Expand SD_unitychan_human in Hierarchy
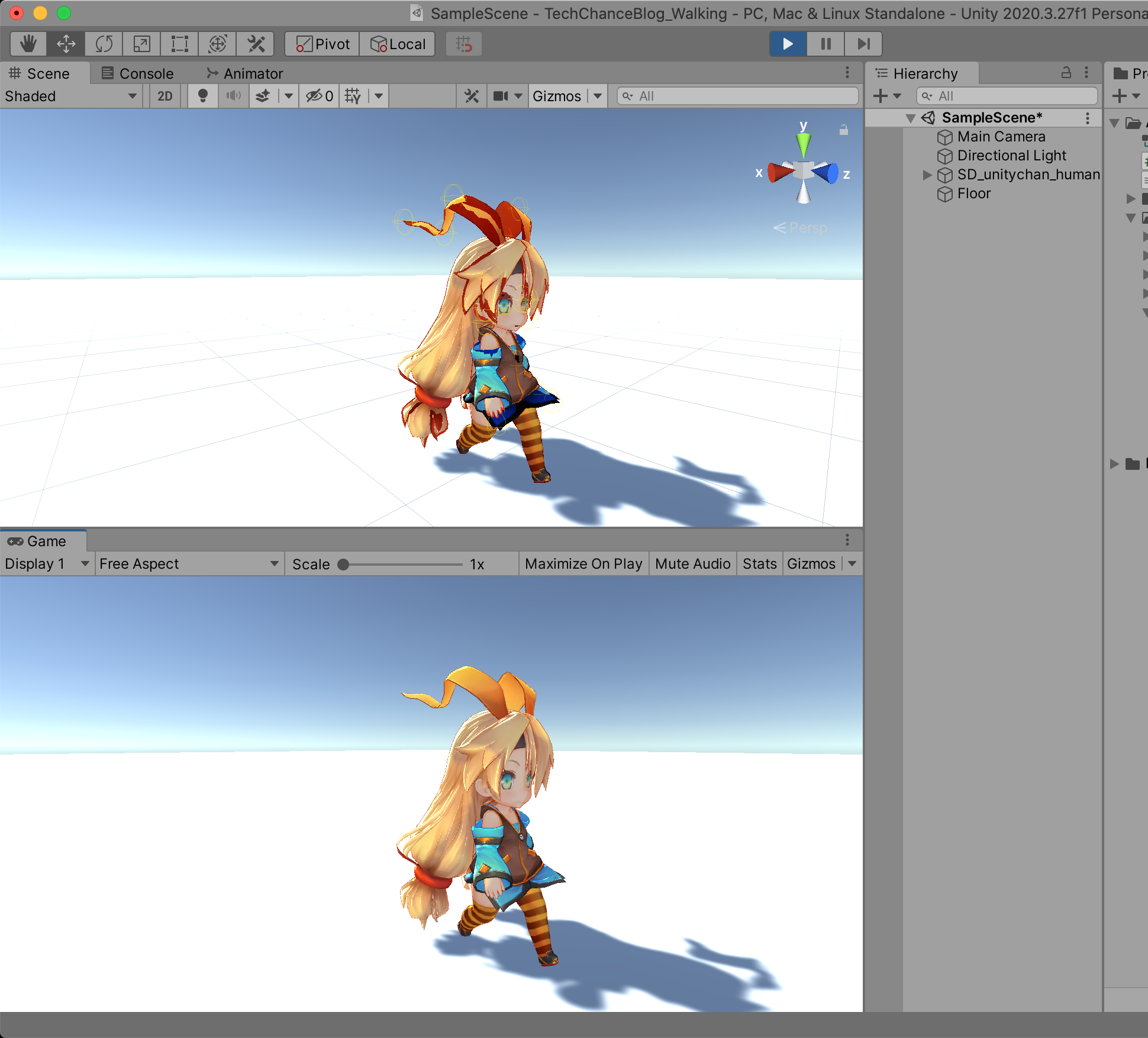 (x=927, y=175)
